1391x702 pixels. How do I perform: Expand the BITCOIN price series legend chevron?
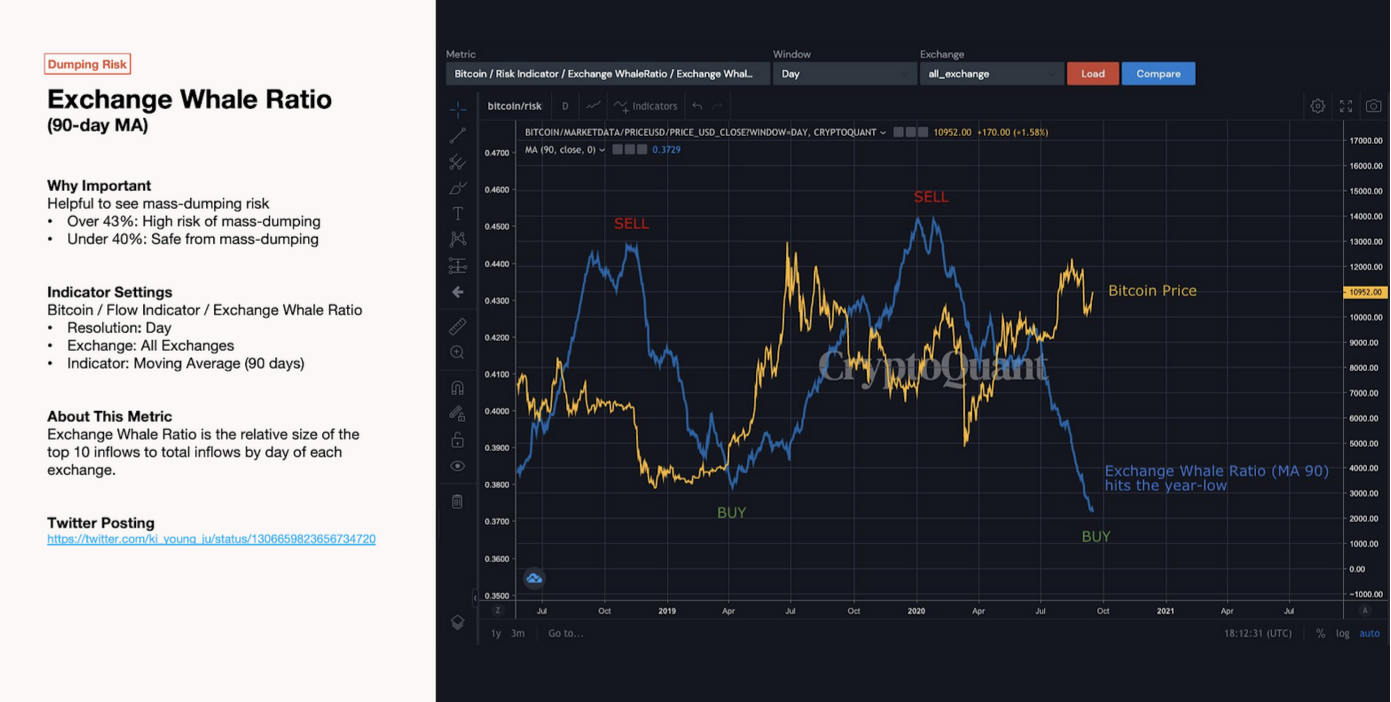click(x=883, y=132)
